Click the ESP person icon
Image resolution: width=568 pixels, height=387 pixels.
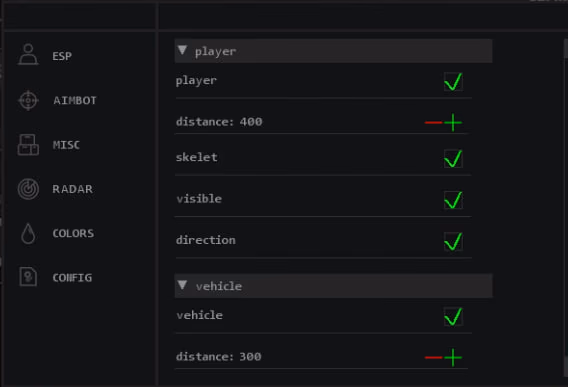(28, 55)
